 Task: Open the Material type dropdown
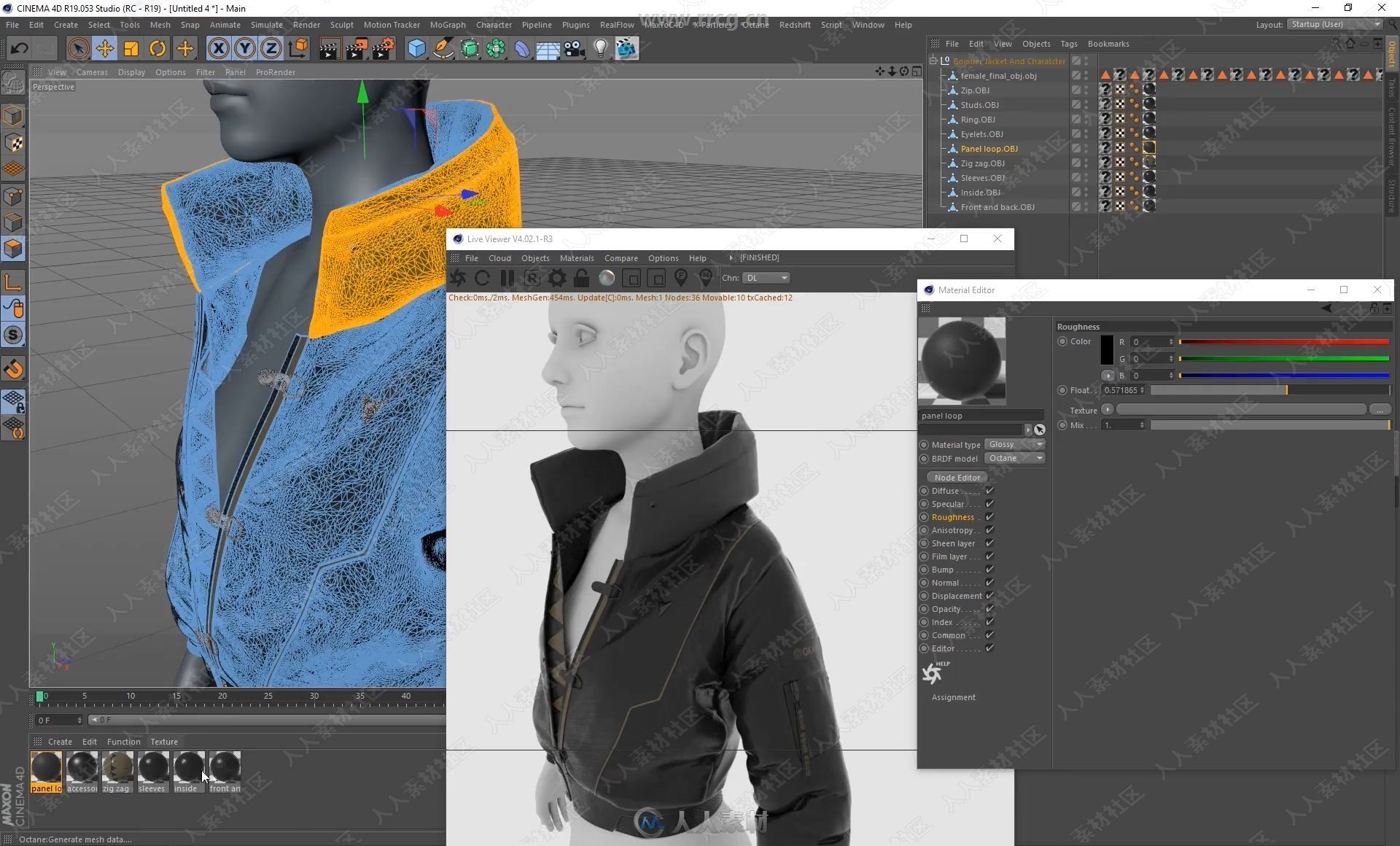point(1015,444)
